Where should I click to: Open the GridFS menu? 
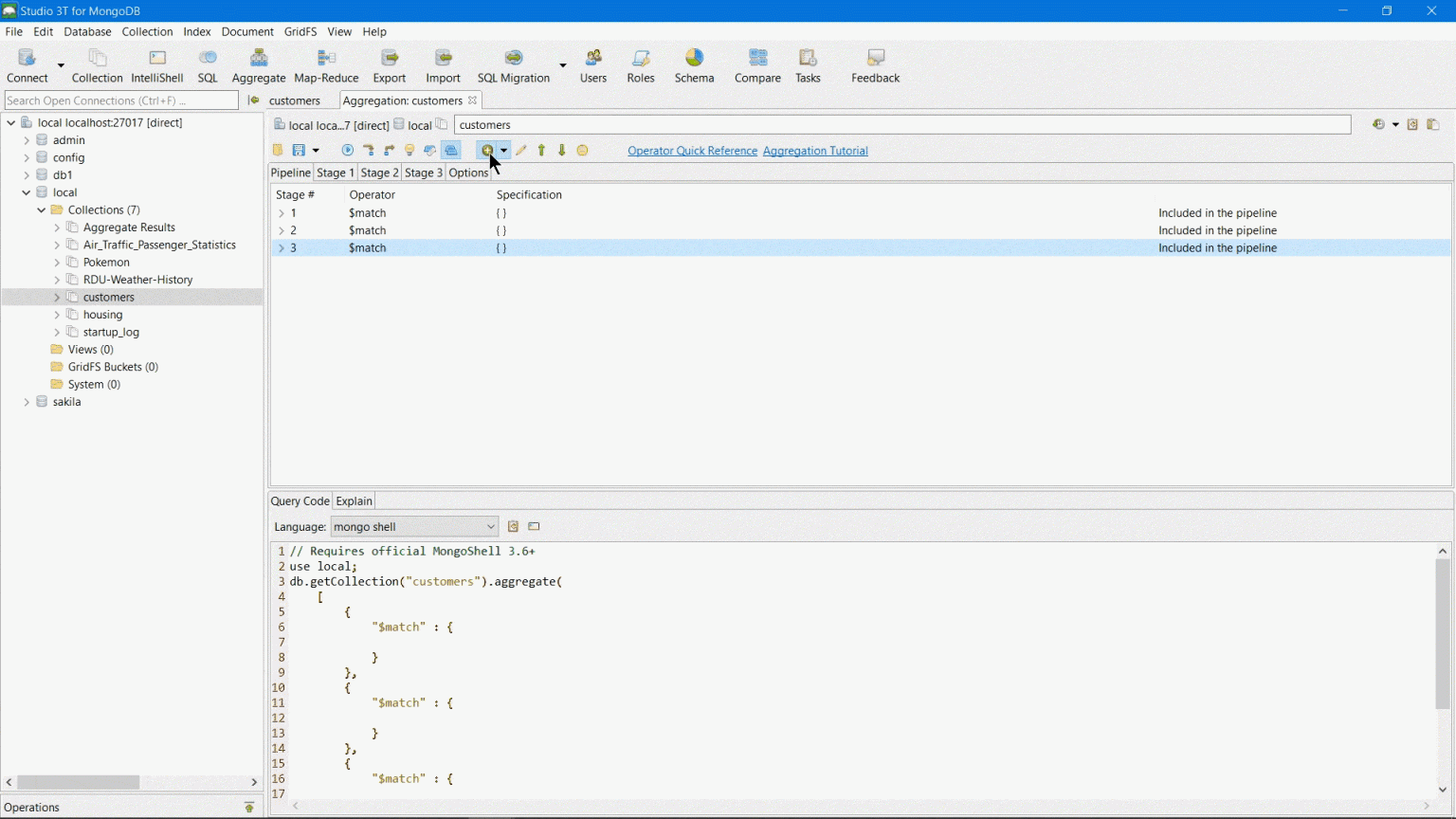[x=300, y=31]
